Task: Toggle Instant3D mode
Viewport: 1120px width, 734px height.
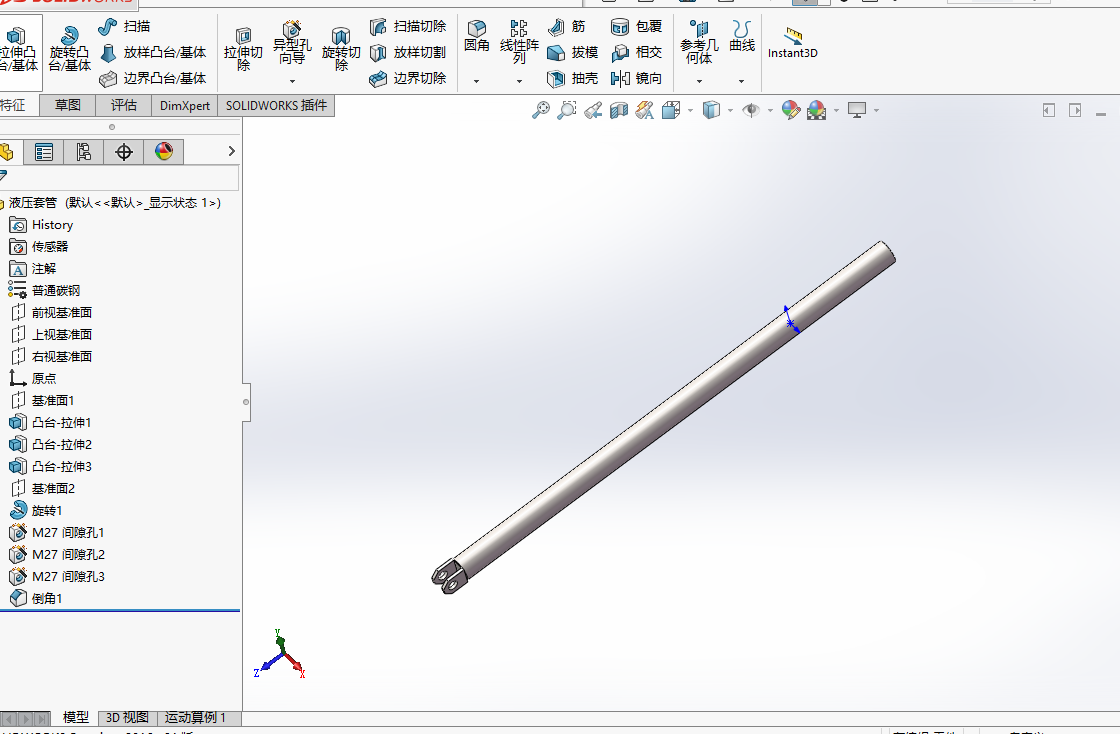Action: tap(792, 43)
